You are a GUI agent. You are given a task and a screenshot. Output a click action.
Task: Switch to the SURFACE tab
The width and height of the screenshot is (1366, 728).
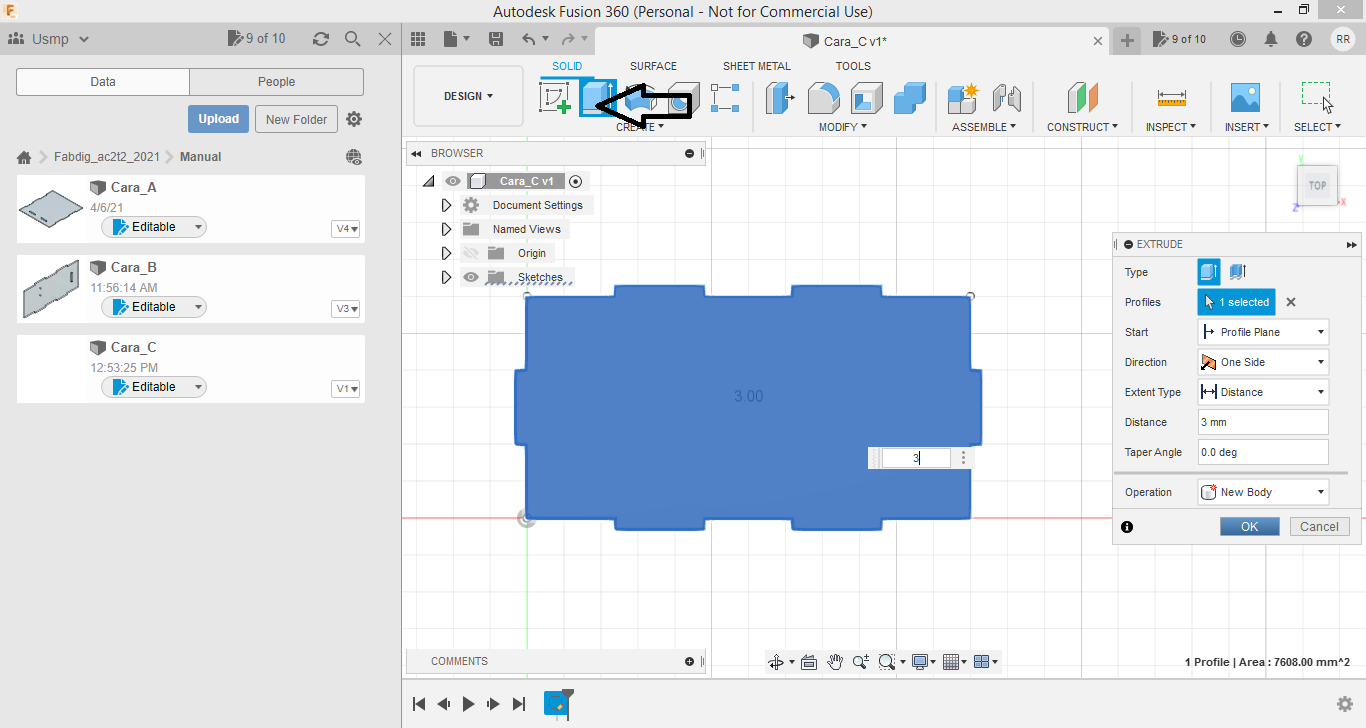point(653,66)
